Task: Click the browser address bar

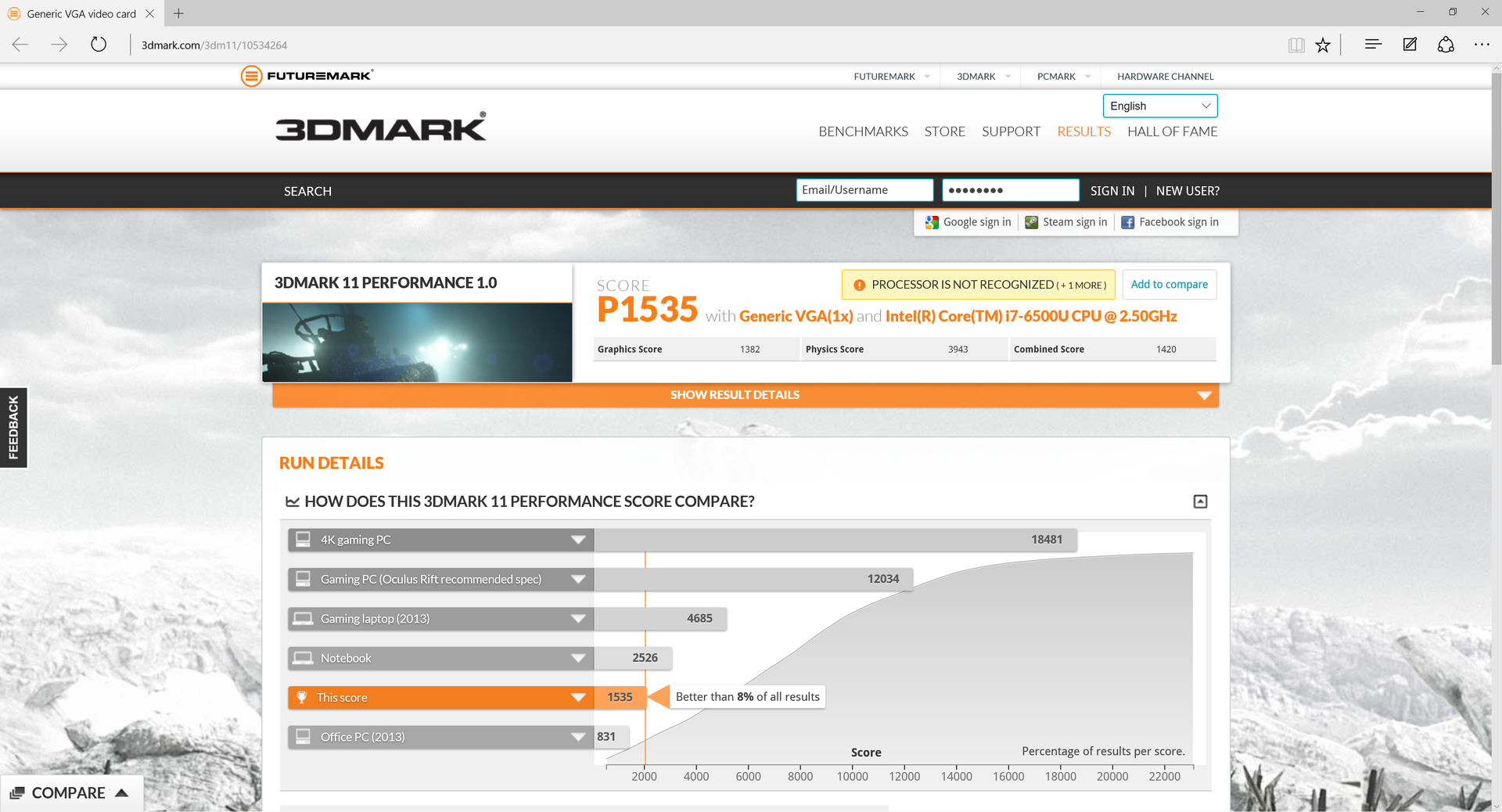Action: pyautogui.click(x=704, y=45)
